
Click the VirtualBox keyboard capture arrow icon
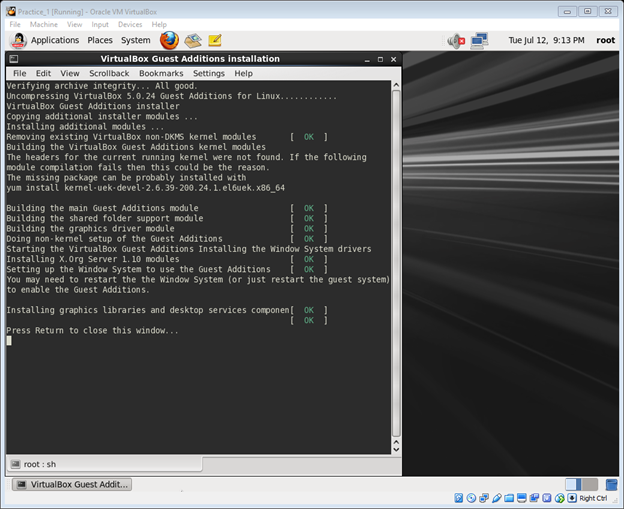[572, 498]
